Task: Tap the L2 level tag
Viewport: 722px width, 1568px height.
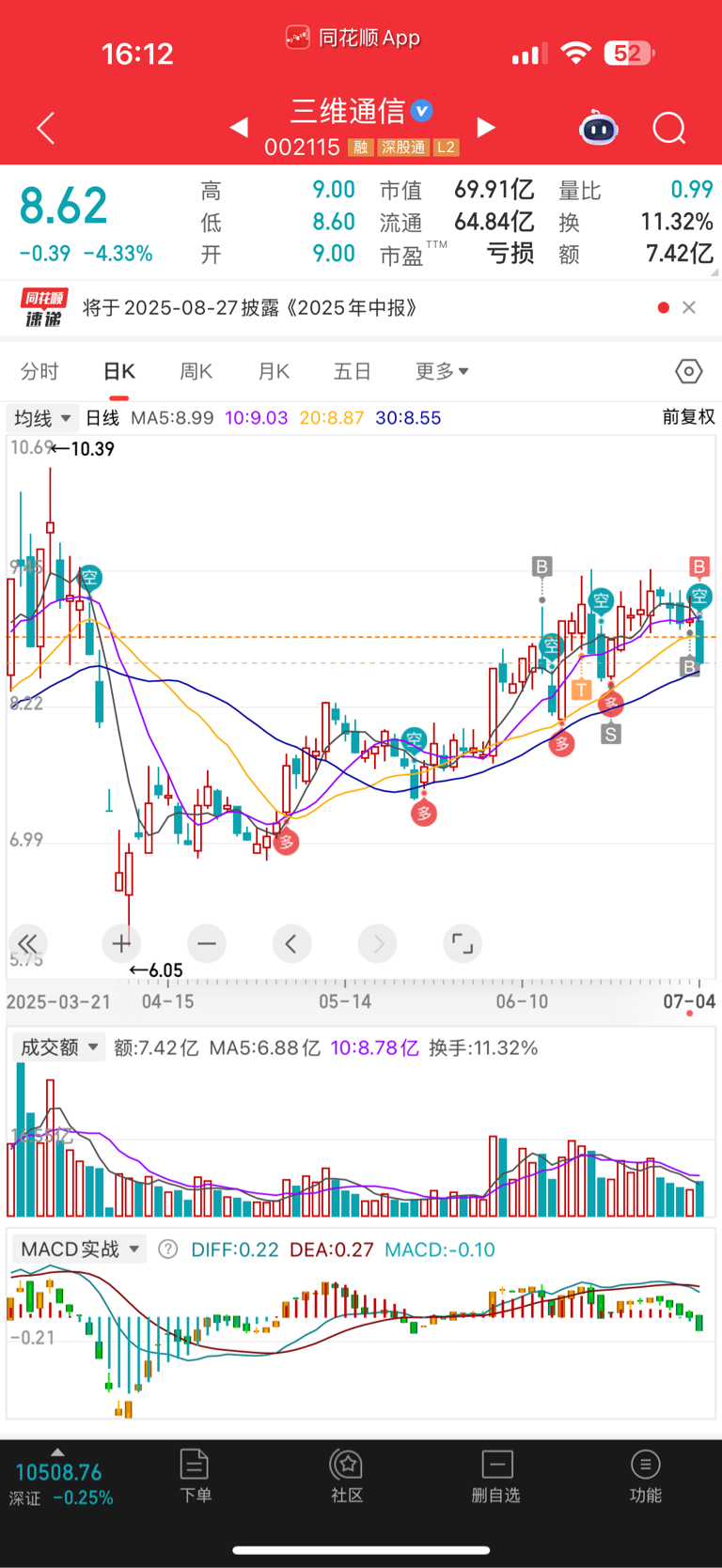Action: pyautogui.click(x=447, y=147)
